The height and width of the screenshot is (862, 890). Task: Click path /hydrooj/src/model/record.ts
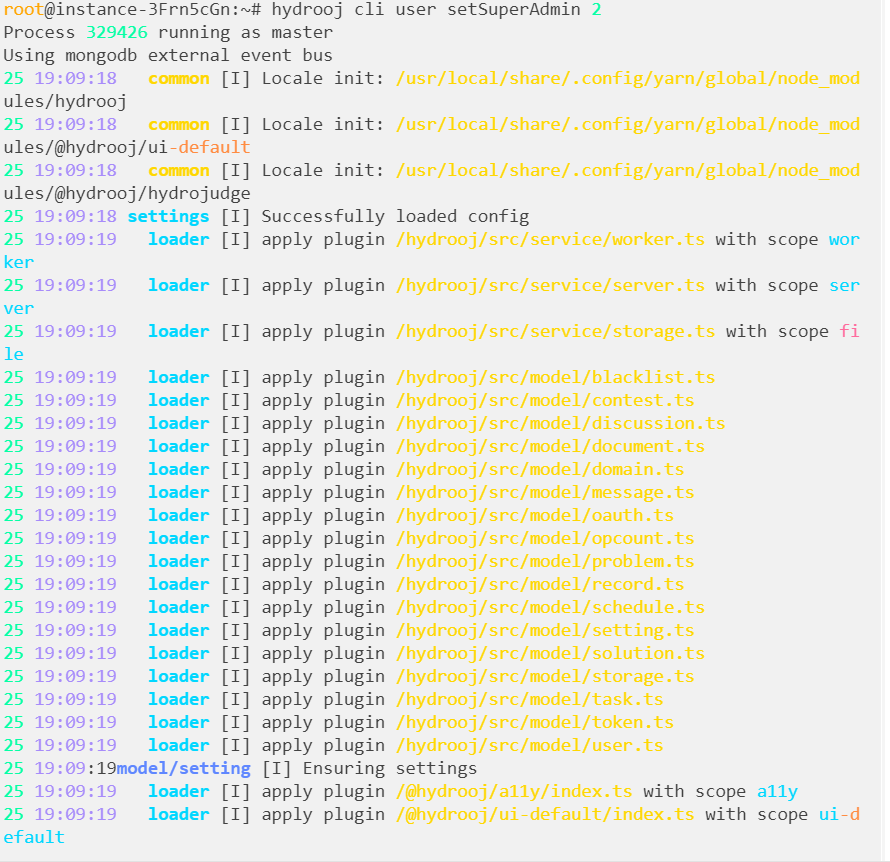(x=540, y=585)
